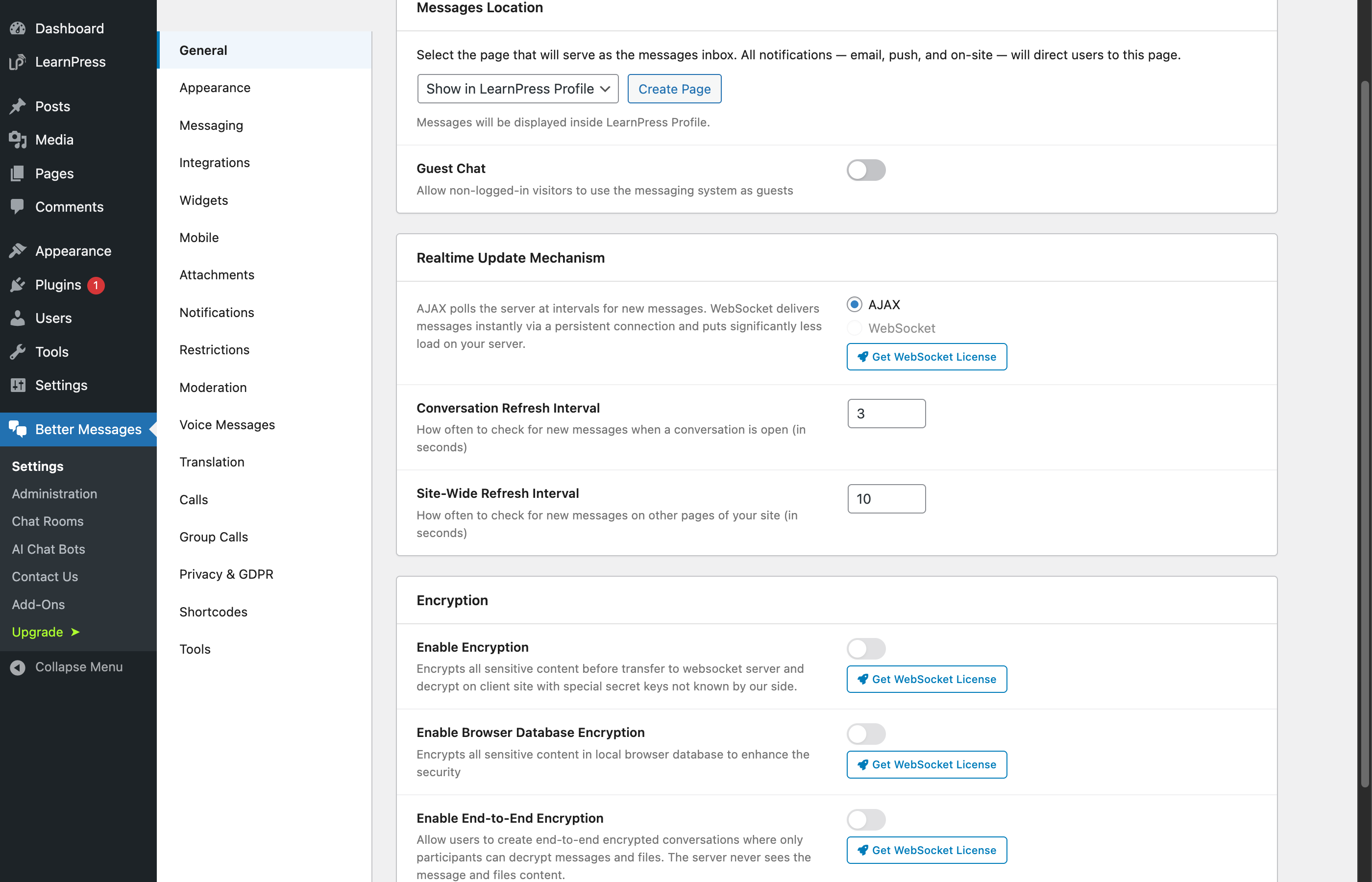Open the Attachments settings tab
The height and width of the screenshot is (882, 1372).
coord(265,275)
